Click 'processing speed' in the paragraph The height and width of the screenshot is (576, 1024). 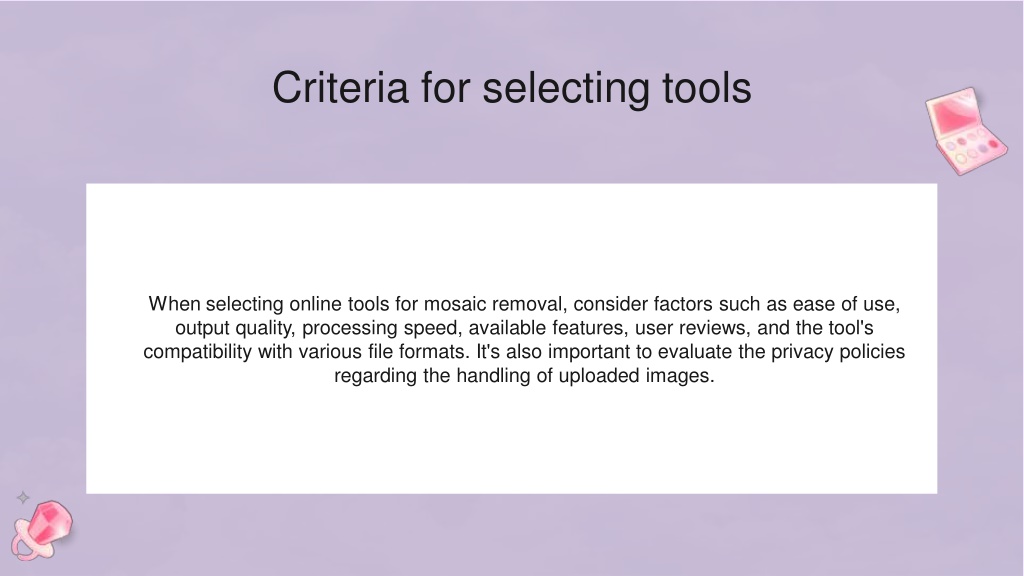pos(381,328)
